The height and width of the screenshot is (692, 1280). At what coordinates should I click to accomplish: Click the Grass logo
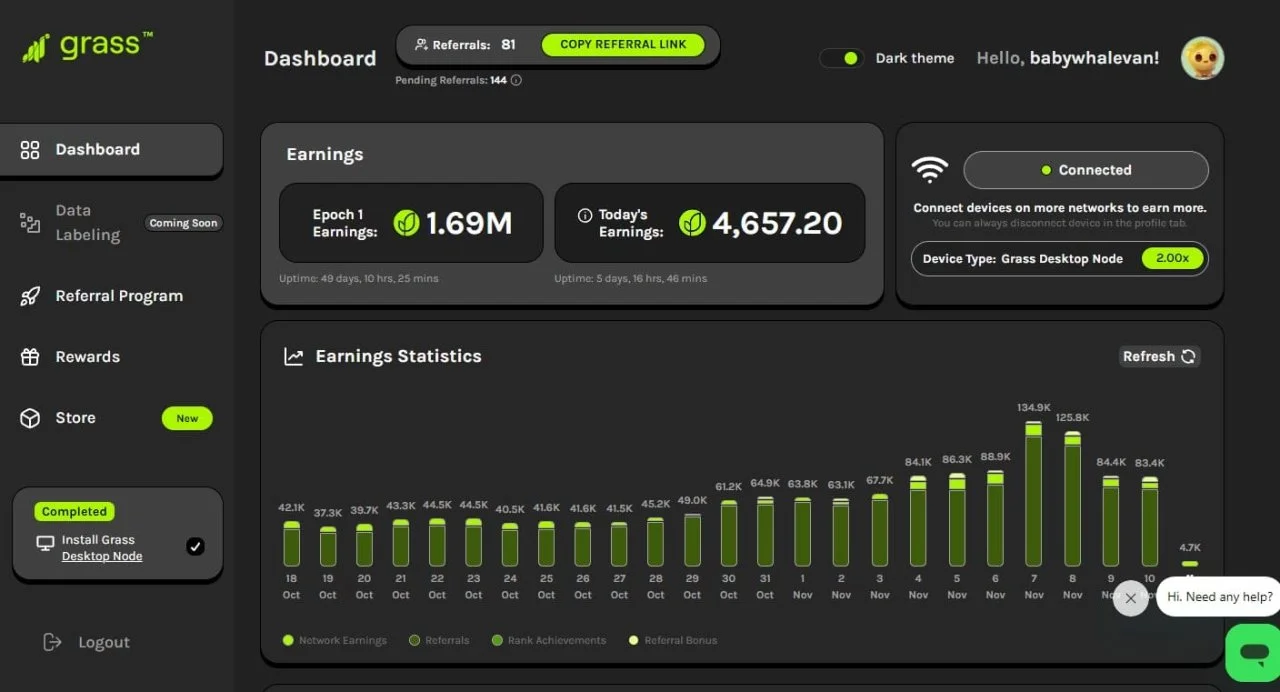click(88, 47)
